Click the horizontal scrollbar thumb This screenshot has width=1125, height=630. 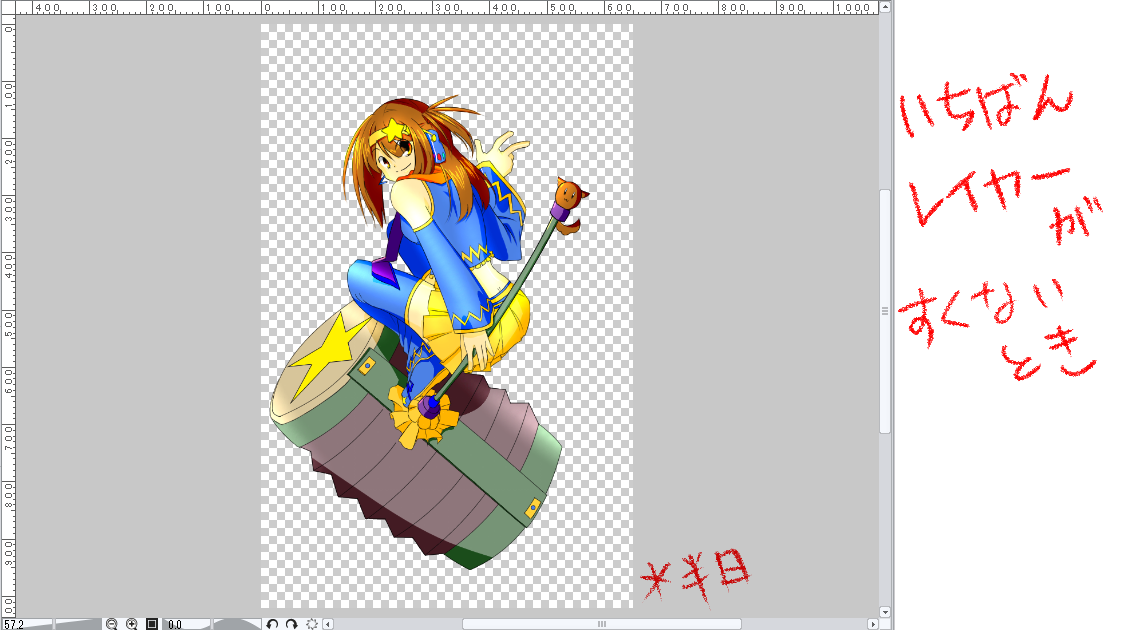(x=601, y=624)
